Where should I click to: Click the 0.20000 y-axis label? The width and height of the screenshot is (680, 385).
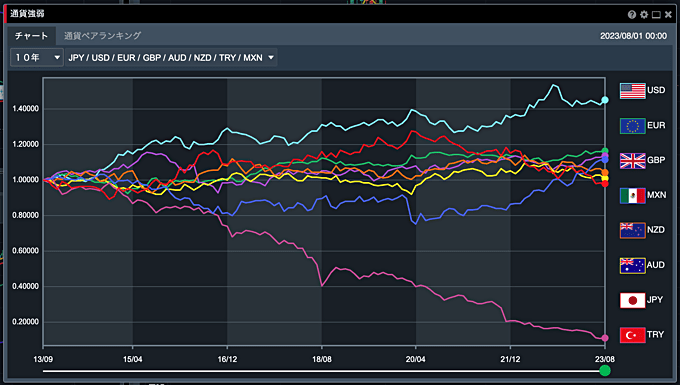(26, 322)
